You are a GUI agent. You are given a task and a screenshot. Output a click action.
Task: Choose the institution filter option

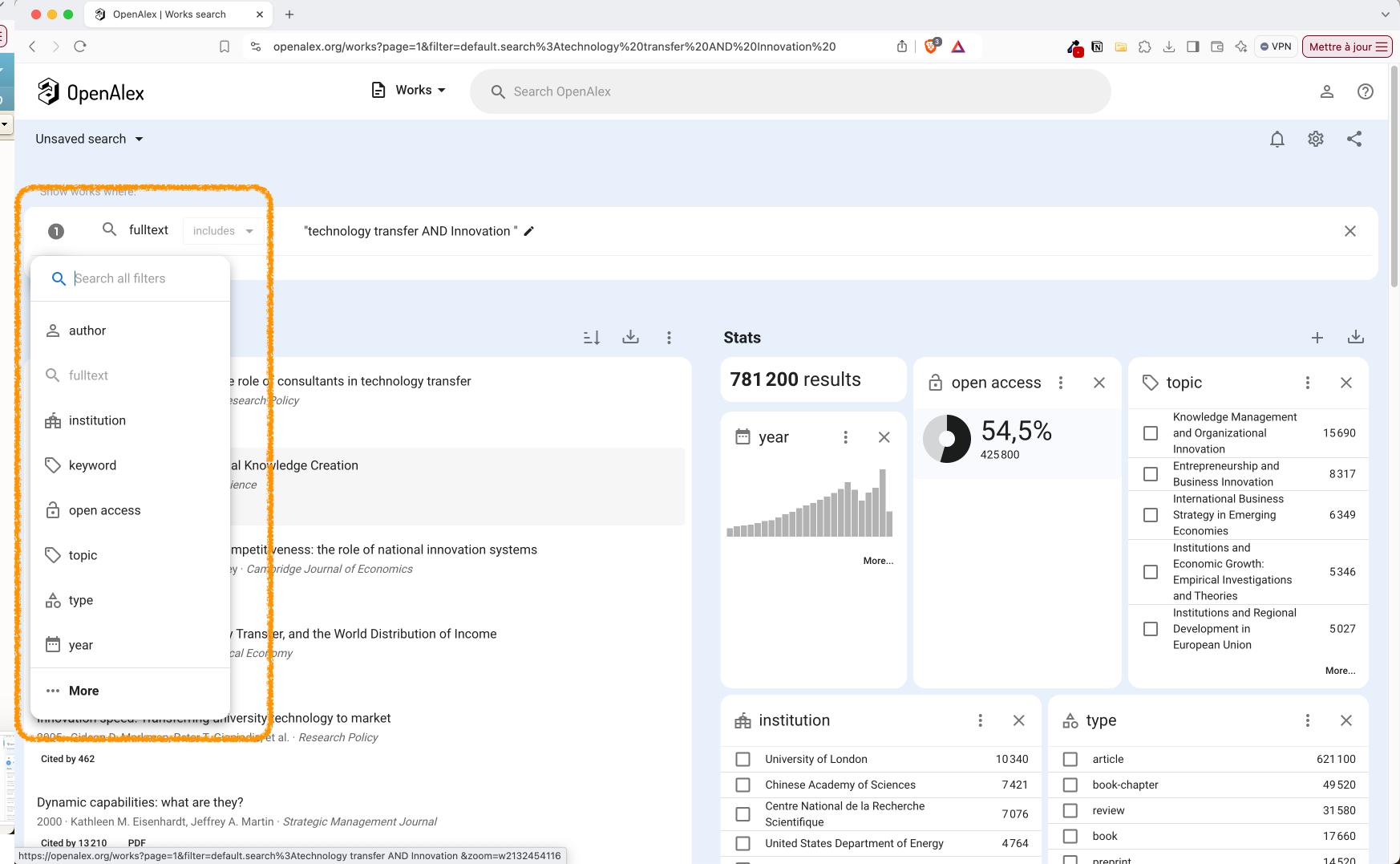pos(97,420)
